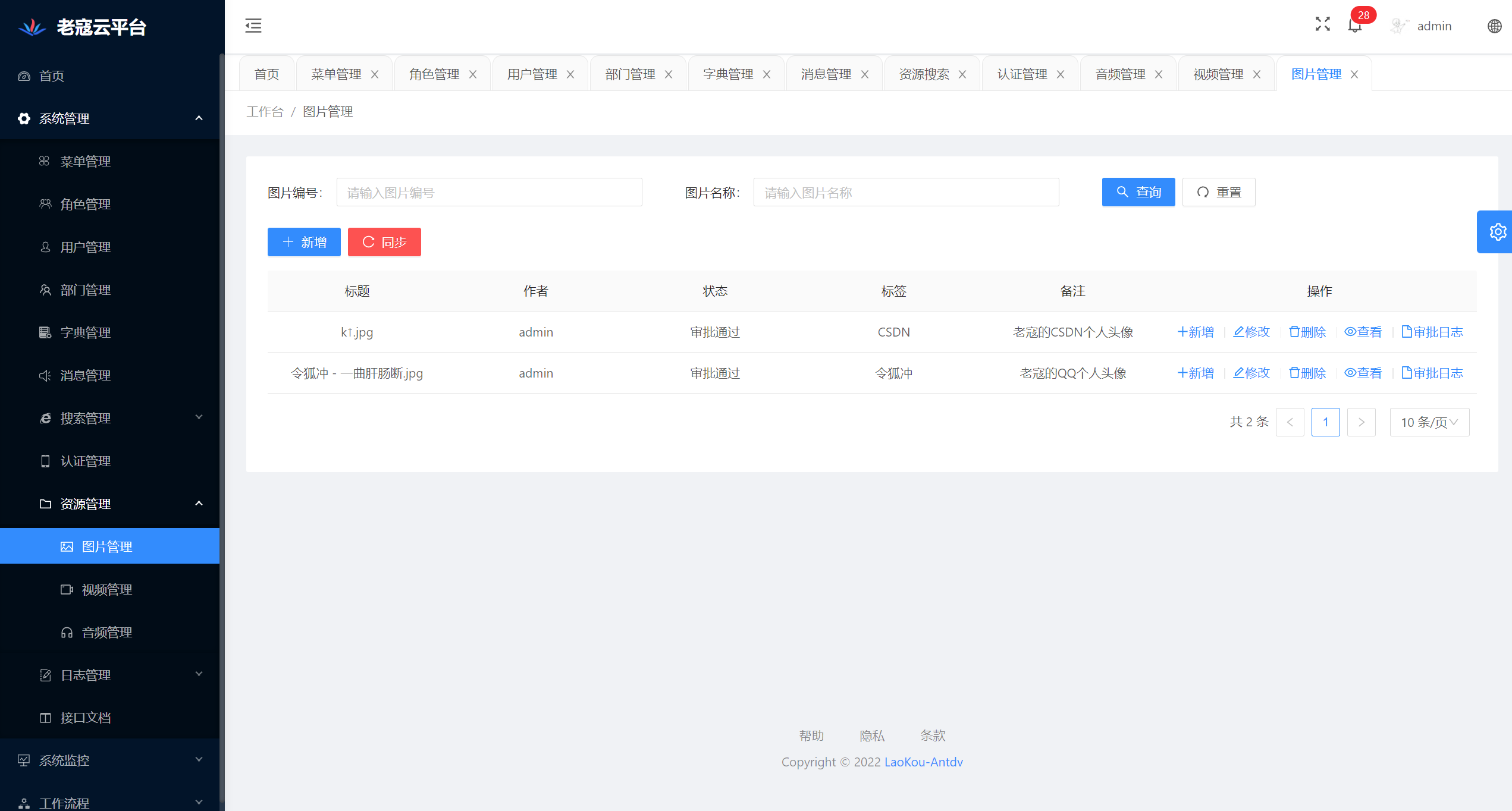Open 审批日志 for 令狐冲 image row
The image size is (1512, 811).
click(1432, 373)
